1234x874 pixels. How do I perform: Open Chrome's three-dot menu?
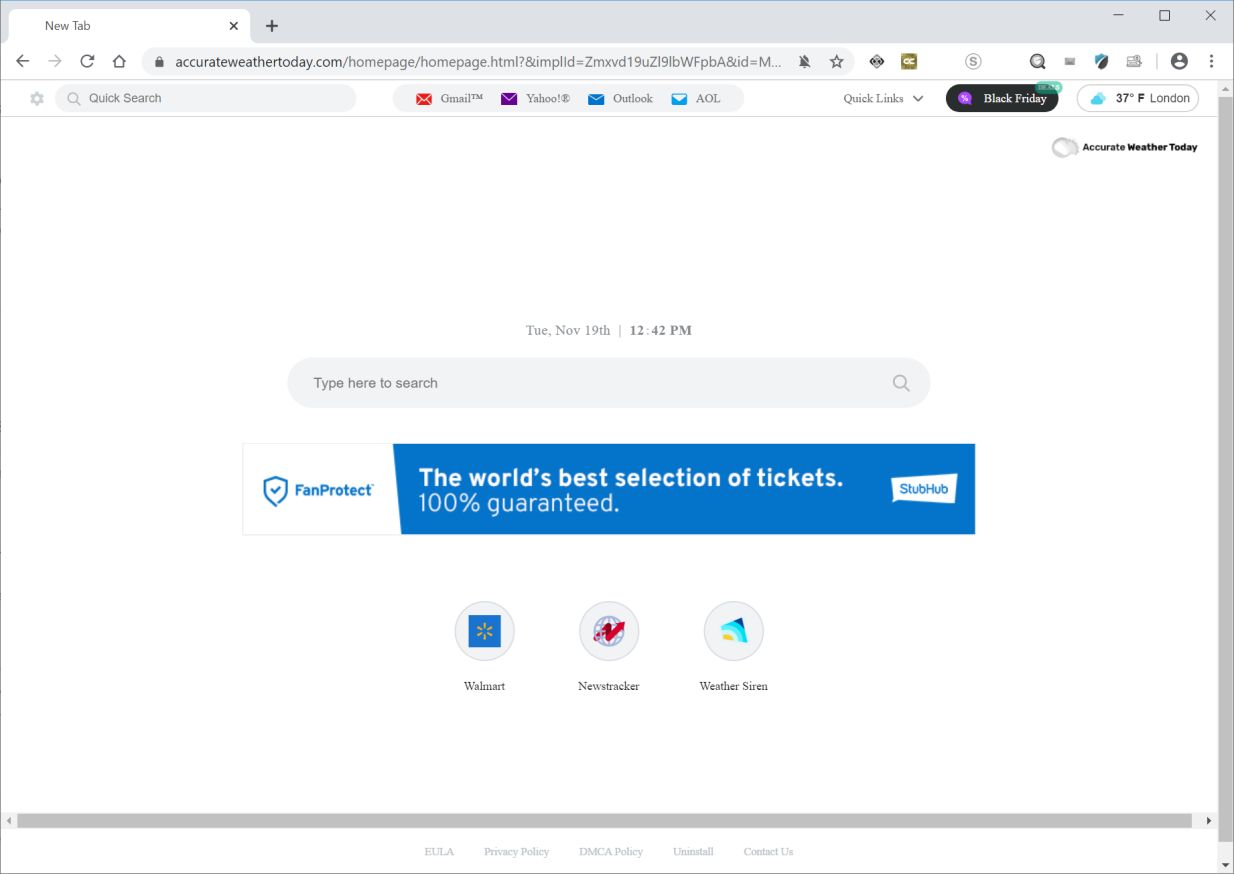pyautogui.click(x=1212, y=61)
